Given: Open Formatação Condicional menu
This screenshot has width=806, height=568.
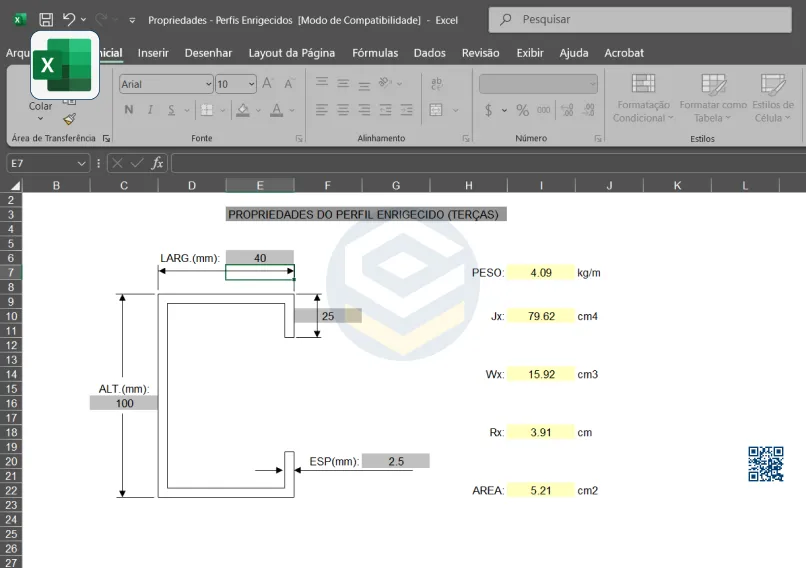Looking at the screenshot, I should [x=643, y=98].
